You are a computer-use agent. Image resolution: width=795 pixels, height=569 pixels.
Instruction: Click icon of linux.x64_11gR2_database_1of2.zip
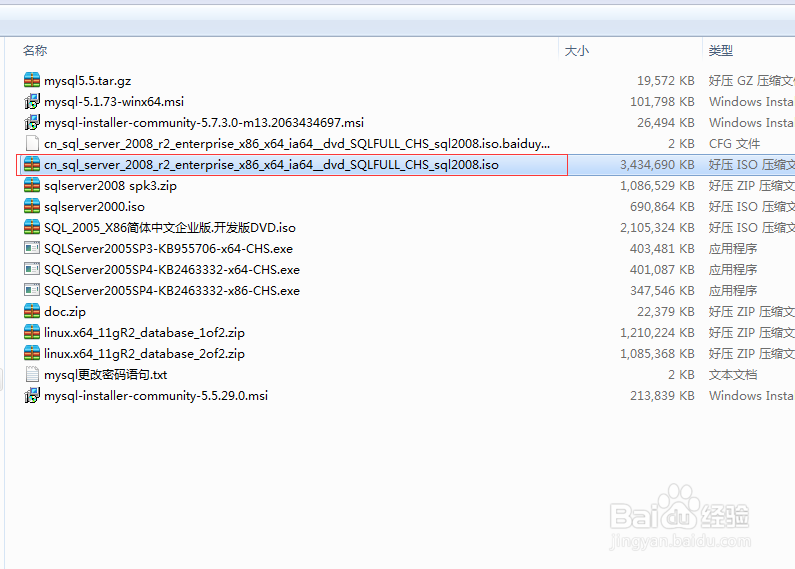click(x=32, y=332)
